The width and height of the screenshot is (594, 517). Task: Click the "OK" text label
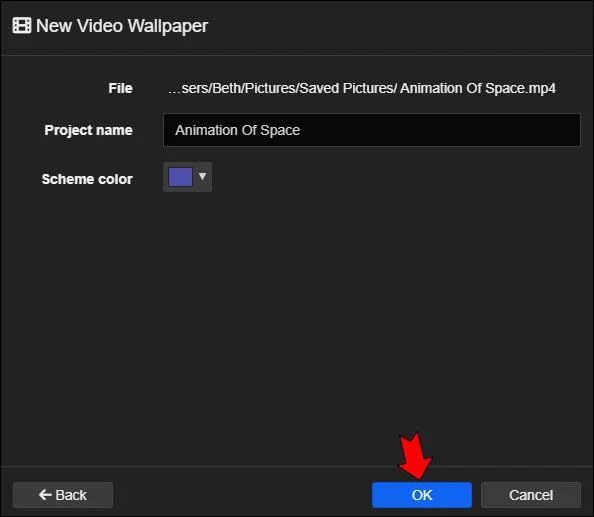pos(422,495)
